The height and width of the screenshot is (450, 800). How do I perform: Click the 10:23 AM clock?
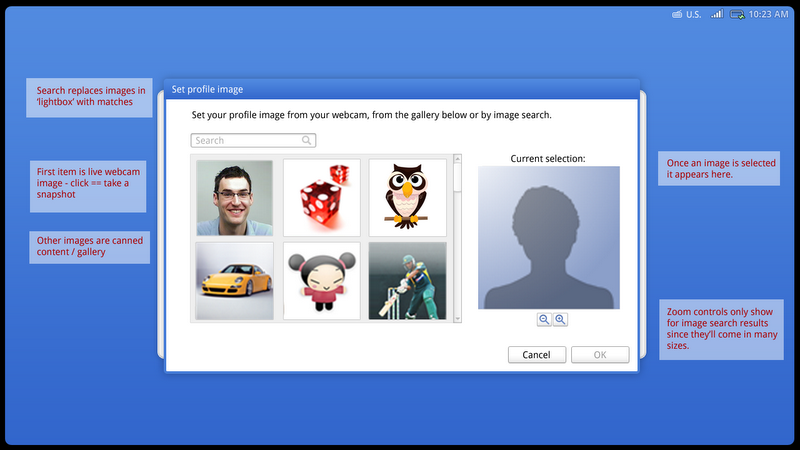click(768, 14)
